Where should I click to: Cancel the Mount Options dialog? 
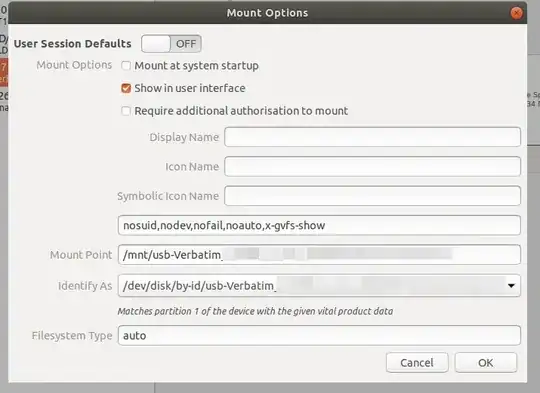tap(417, 363)
